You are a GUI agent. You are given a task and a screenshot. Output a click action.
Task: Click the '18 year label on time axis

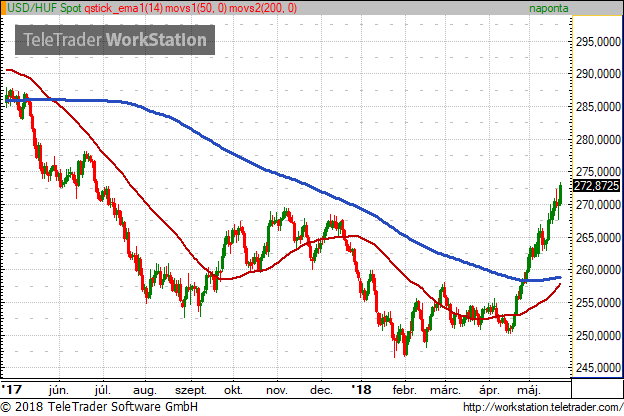click(361, 389)
